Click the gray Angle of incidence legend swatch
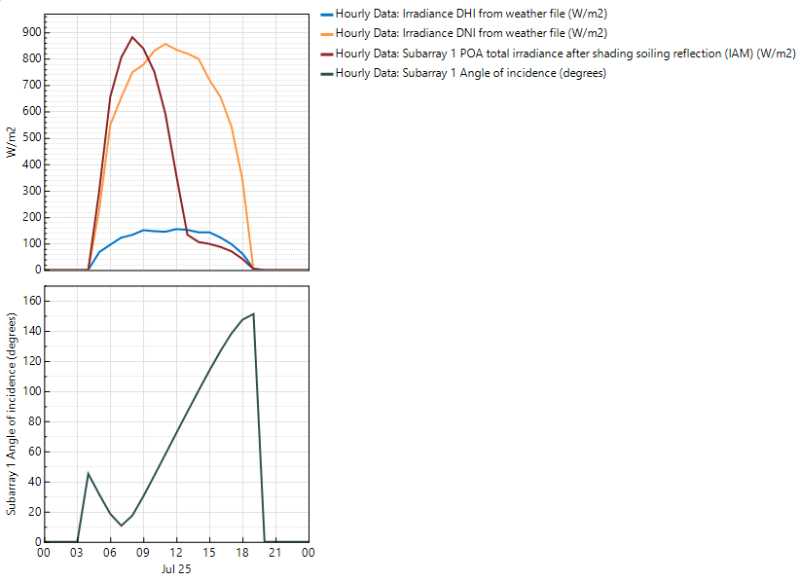Image resolution: width=800 pixels, height=583 pixels. (x=326, y=73)
